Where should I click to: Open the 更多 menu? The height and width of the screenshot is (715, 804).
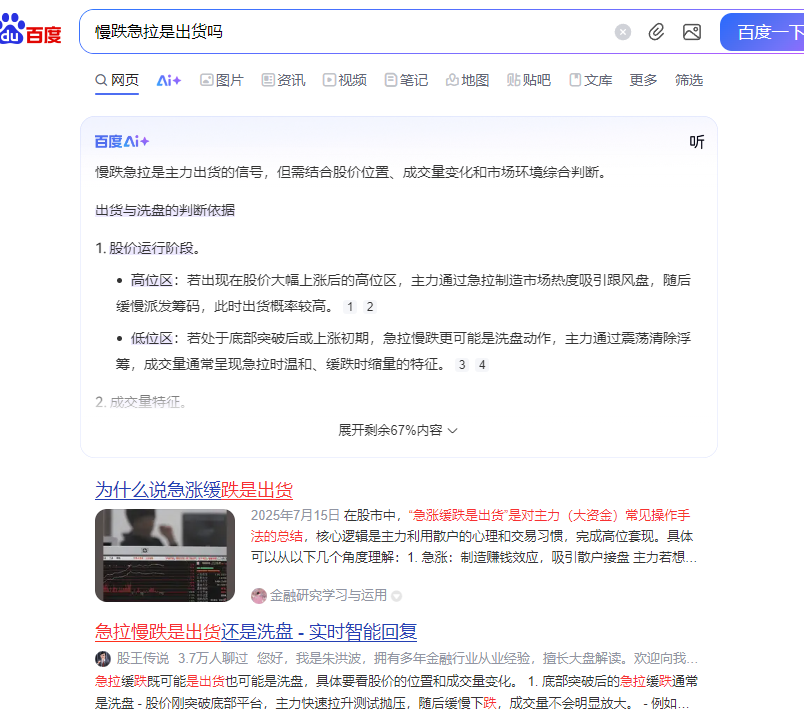[x=643, y=80]
